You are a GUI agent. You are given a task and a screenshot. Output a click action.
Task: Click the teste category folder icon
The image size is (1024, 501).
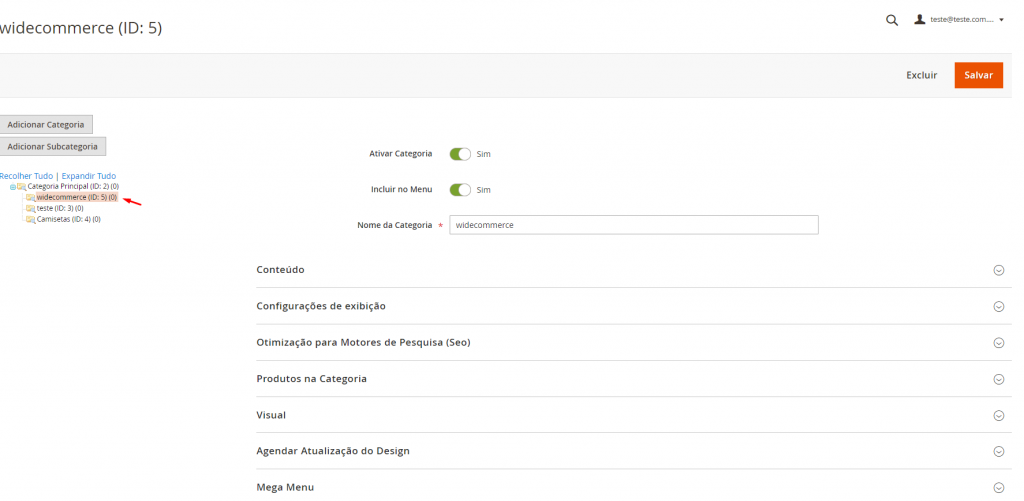click(31, 208)
